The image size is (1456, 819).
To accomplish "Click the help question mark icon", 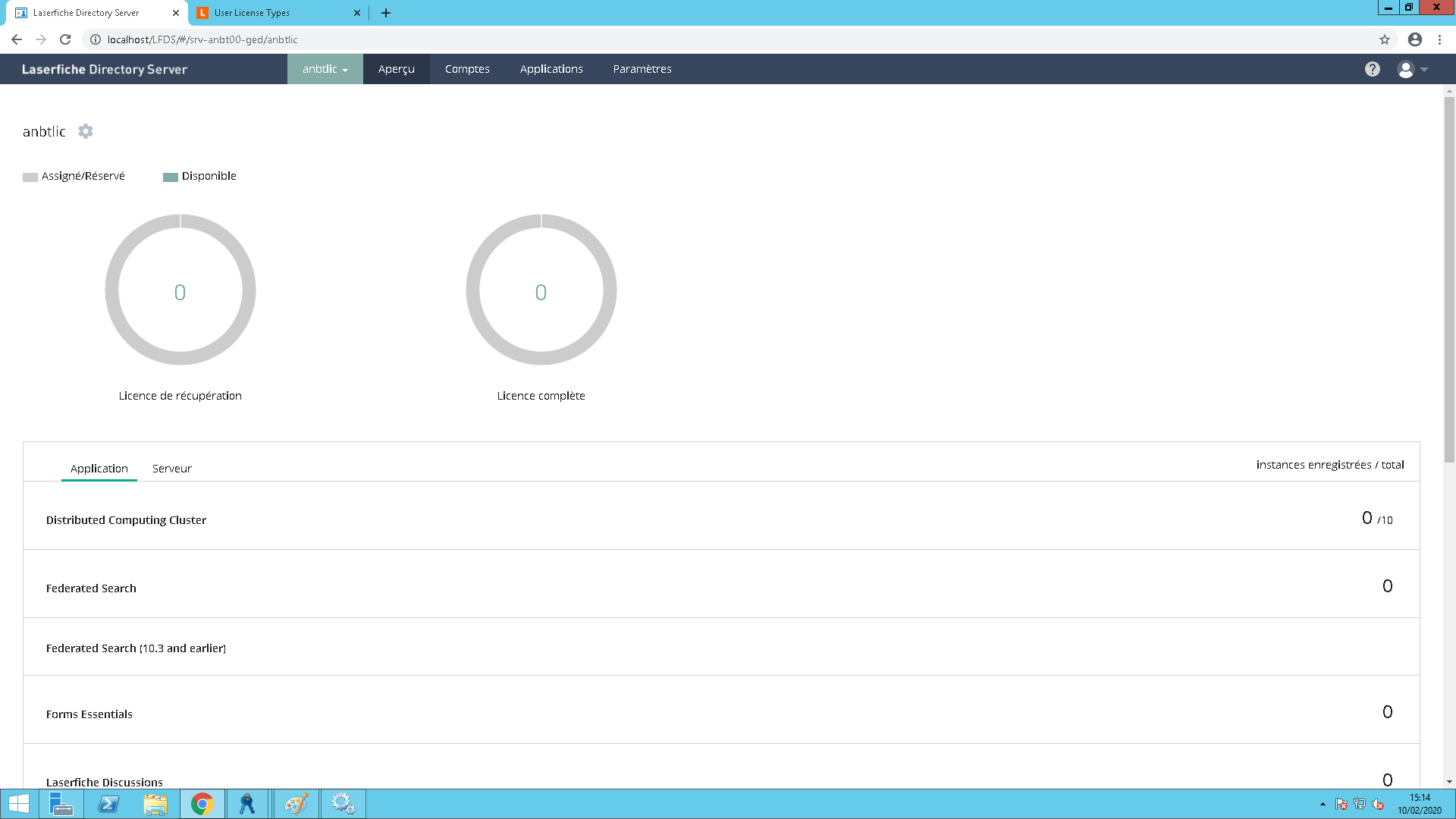I will tap(1372, 69).
